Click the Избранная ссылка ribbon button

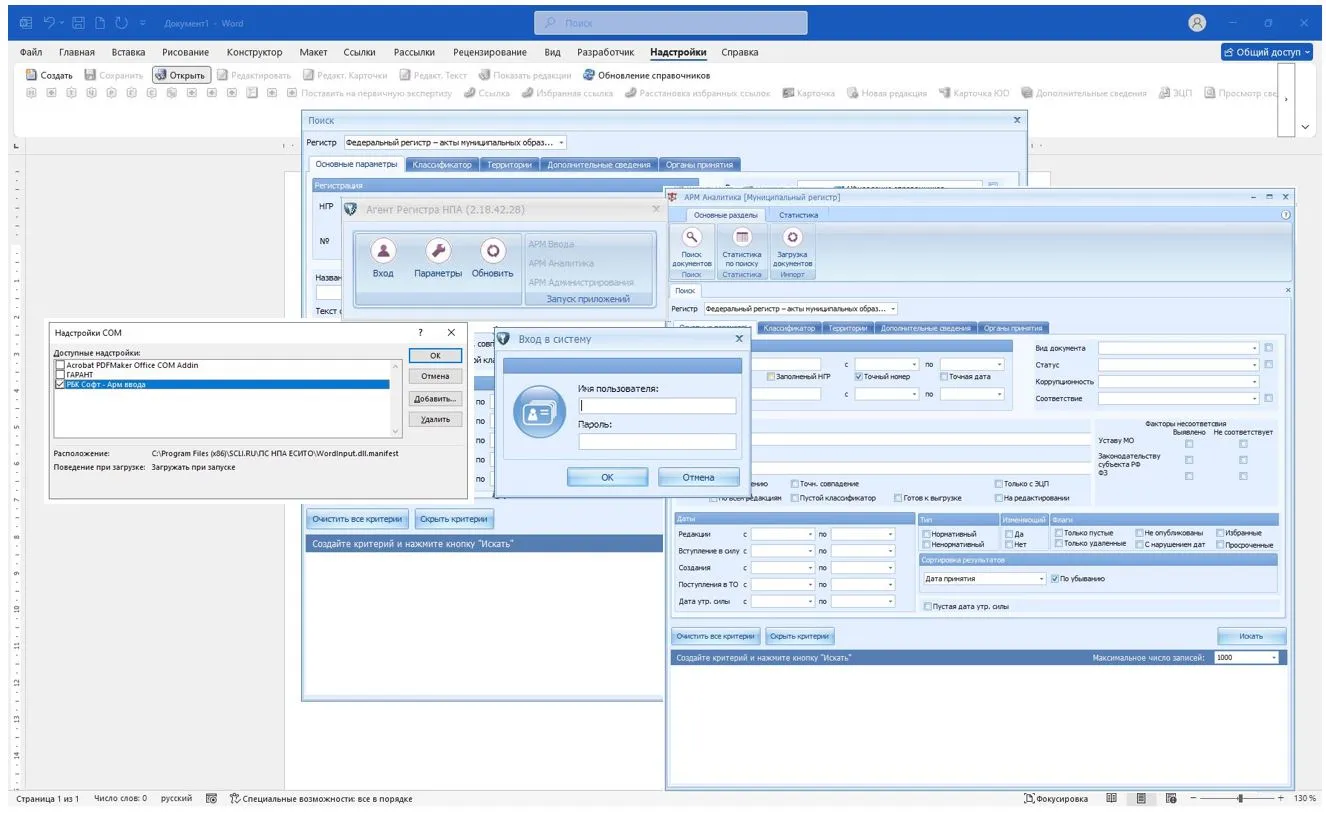(566, 93)
